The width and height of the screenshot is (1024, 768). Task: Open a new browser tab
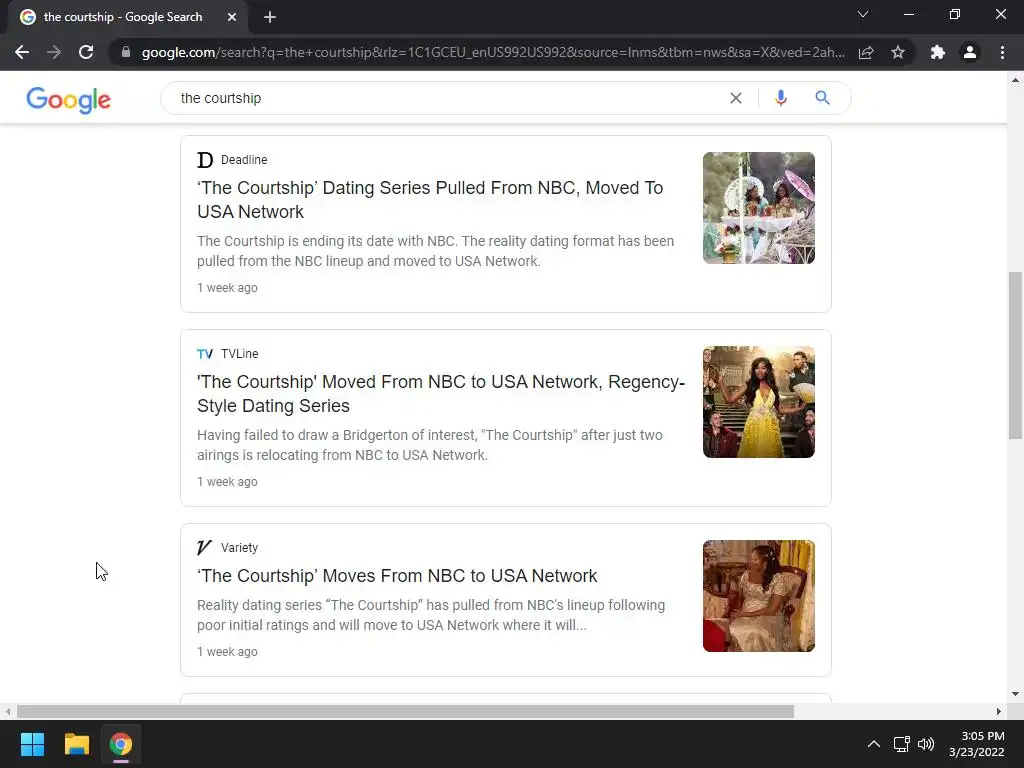[x=270, y=17]
